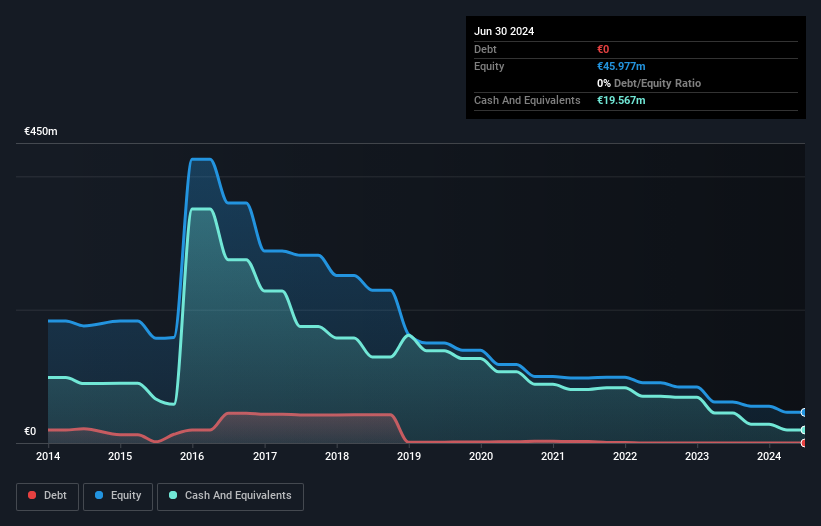
Task: Toggle the Cash And Equivalents legend button
Action: tap(230, 496)
